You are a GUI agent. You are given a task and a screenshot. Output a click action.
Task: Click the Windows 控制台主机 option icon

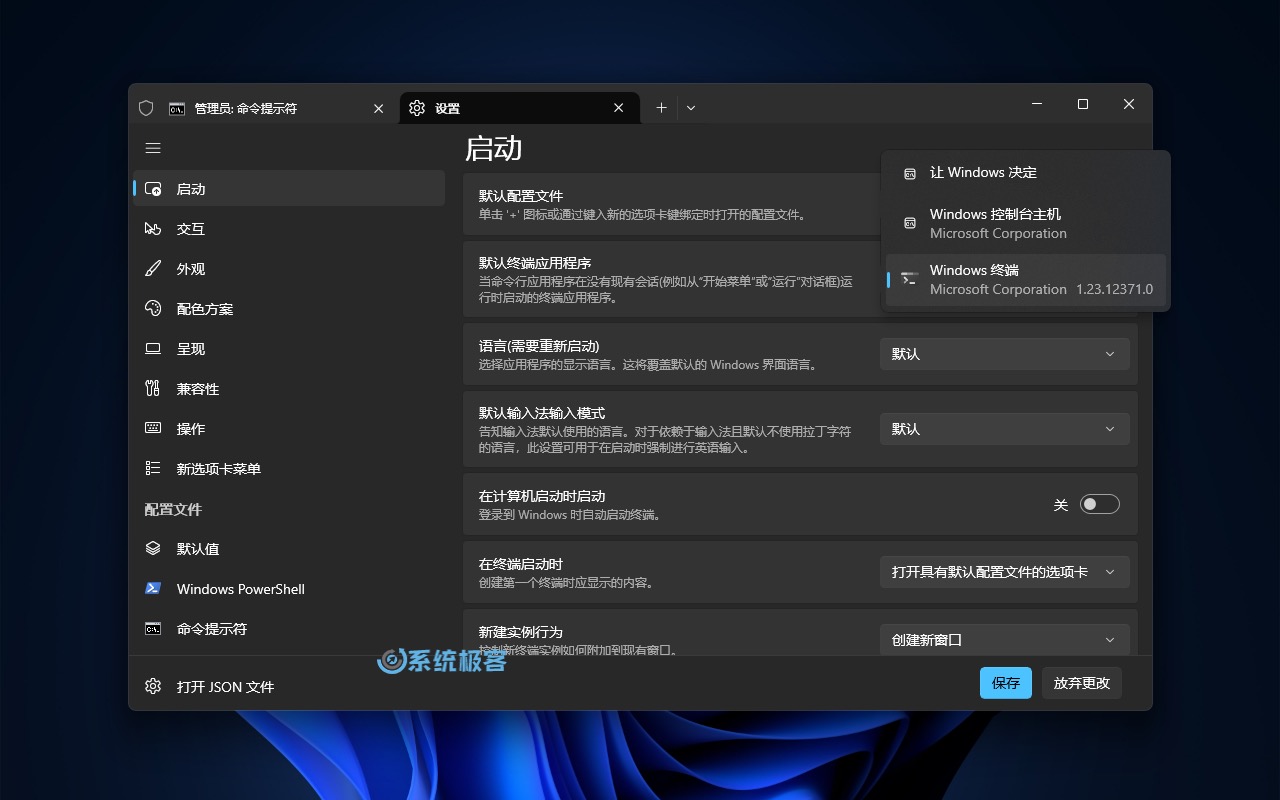coord(910,223)
